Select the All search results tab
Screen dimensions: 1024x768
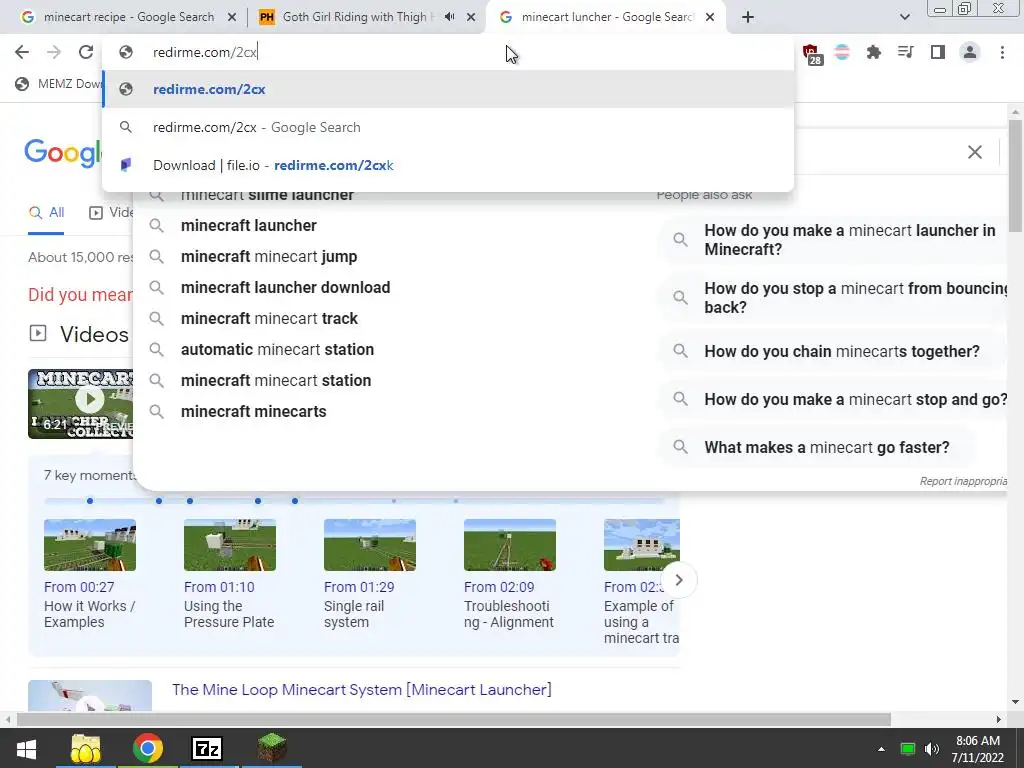(46, 213)
